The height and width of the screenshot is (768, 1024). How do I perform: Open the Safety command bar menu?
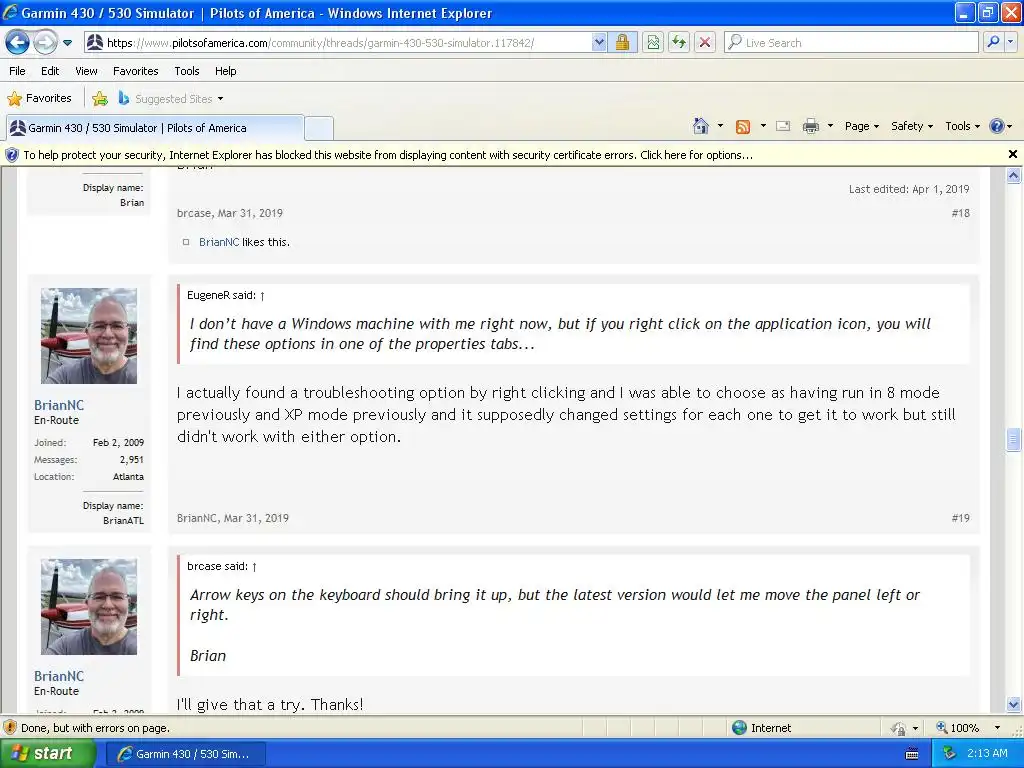click(912, 126)
